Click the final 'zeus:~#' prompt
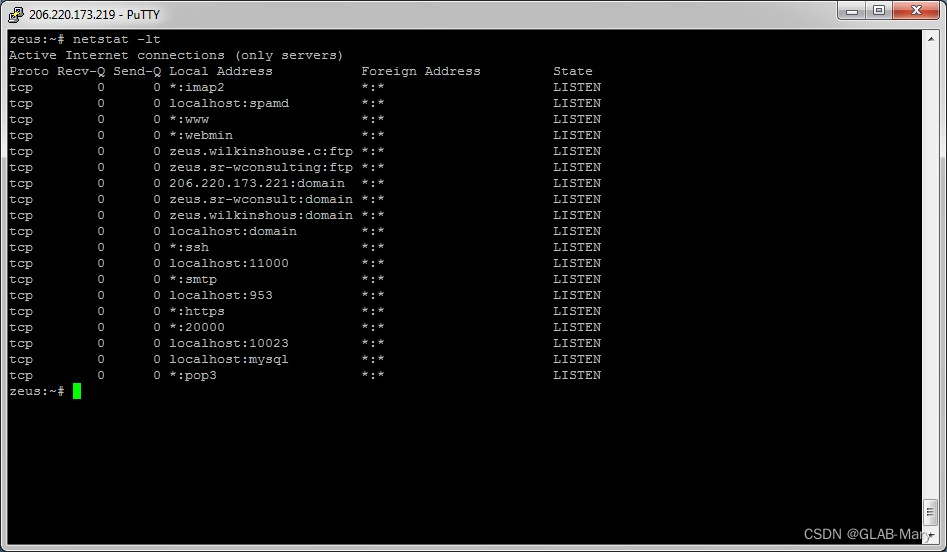The height and width of the screenshot is (552, 947). [x=37, y=391]
